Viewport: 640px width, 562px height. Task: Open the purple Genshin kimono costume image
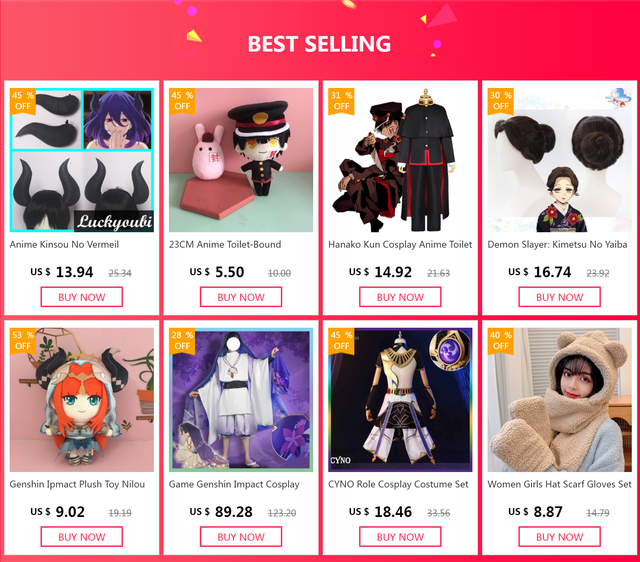click(241, 400)
